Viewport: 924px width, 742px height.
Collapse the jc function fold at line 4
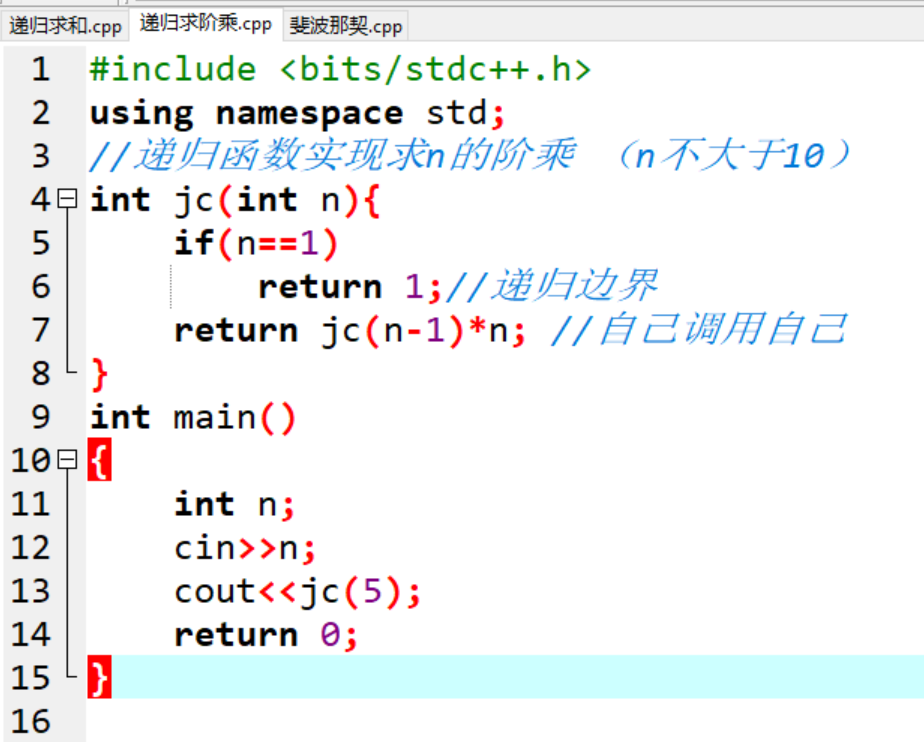(67, 199)
